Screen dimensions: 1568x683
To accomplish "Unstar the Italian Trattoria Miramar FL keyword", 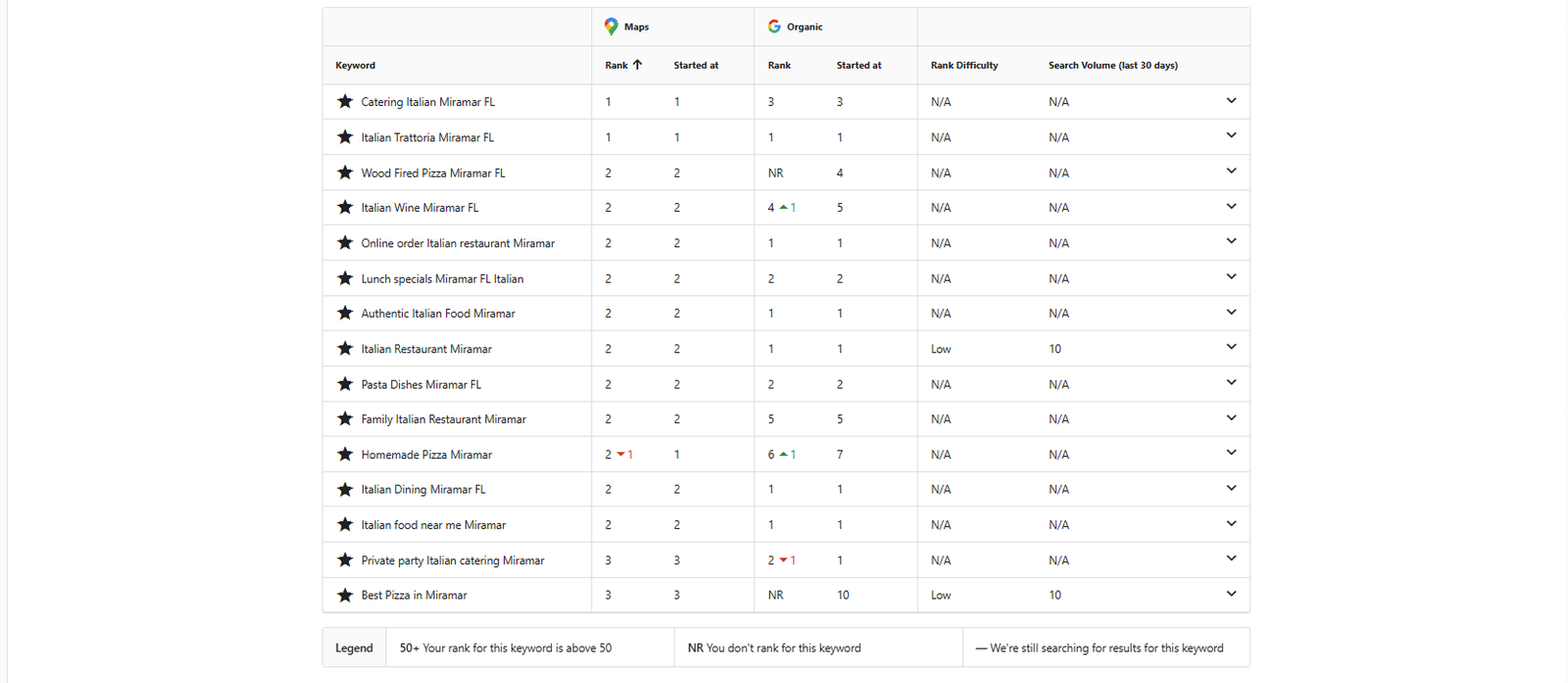I will point(345,137).
